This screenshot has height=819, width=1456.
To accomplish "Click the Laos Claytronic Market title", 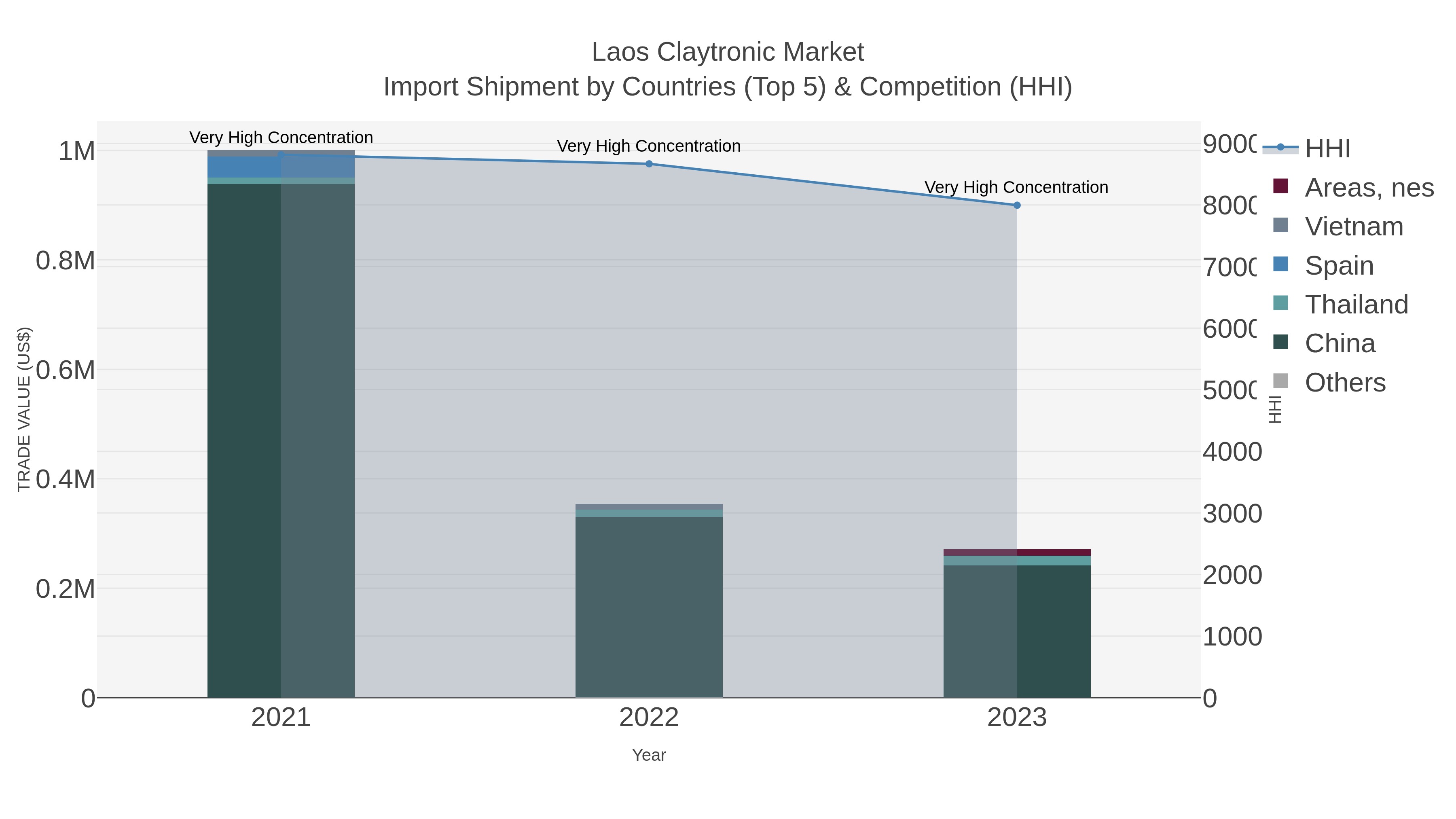I will [728, 52].
